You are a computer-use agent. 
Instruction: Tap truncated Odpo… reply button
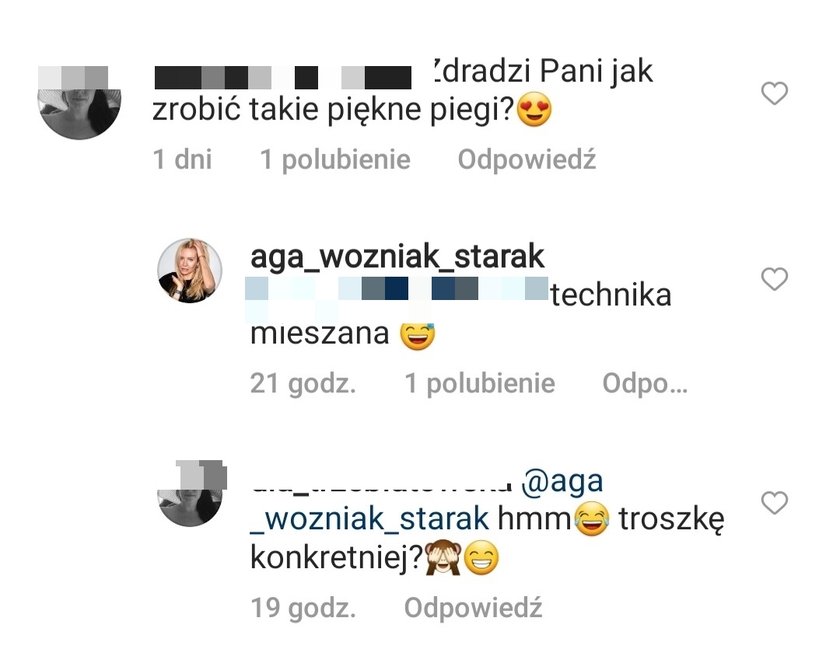coord(644,383)
